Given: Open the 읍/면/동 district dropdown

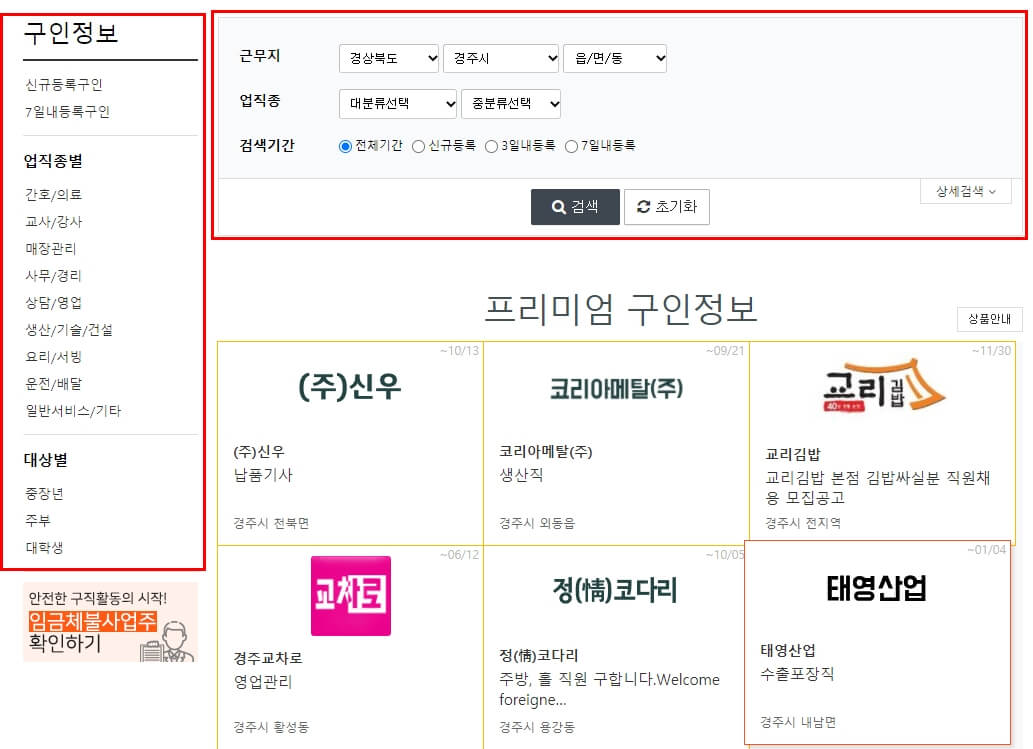Looking at the screenshot, I should point(614,58).
